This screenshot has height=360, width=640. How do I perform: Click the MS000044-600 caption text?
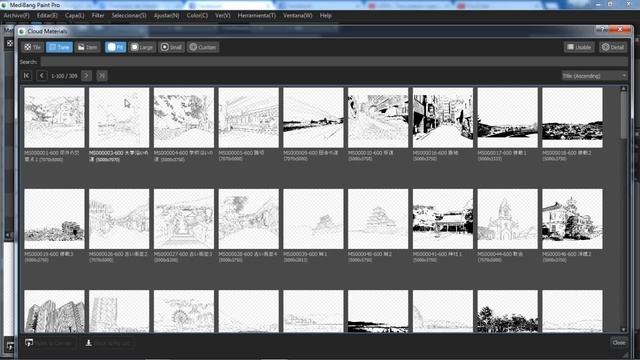[500, 256]
